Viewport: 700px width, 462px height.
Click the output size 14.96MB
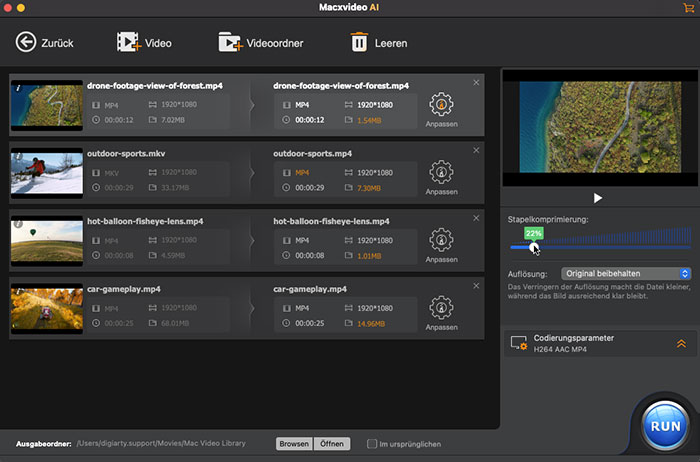click(371, 324)
